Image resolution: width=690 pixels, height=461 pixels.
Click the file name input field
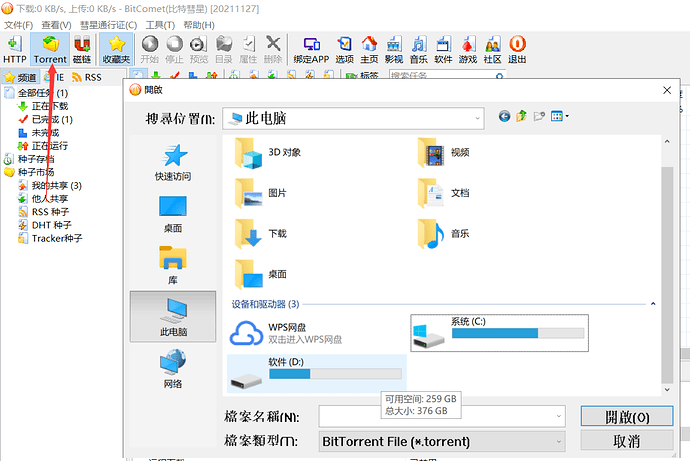(442, 416)
